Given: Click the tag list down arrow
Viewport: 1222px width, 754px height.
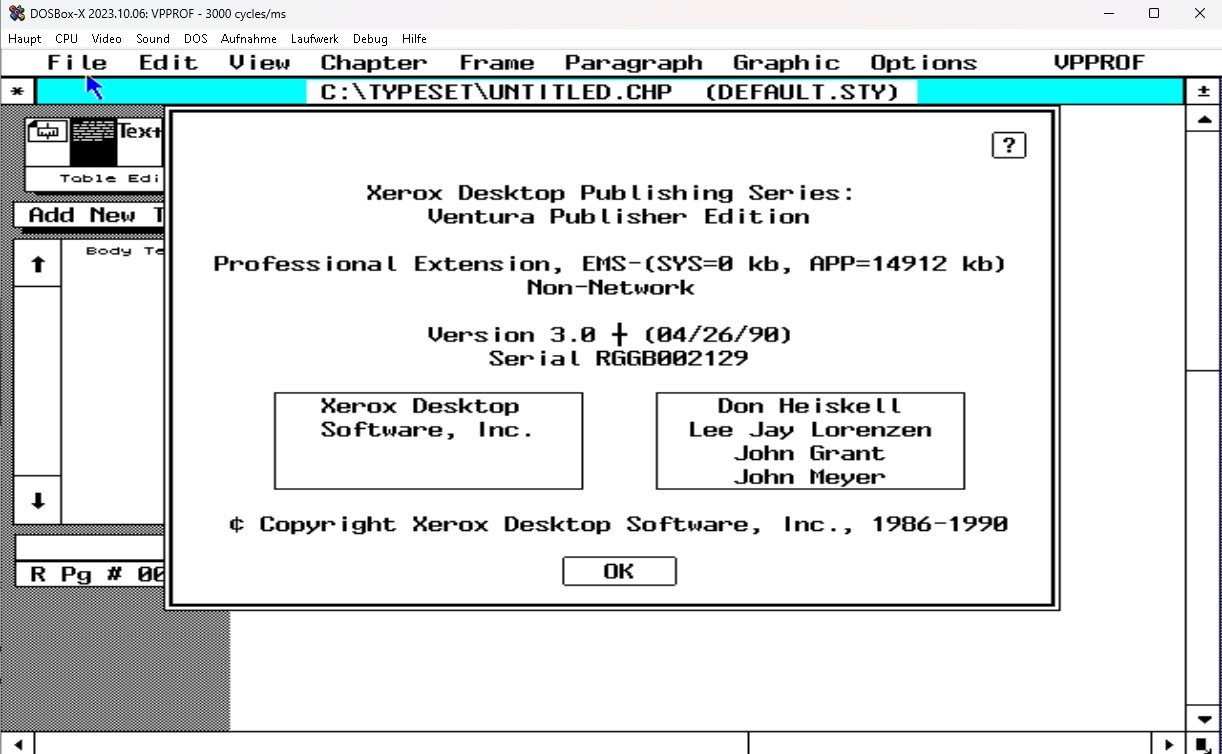Looking at the screenshot, I should (x=38, y=501).
